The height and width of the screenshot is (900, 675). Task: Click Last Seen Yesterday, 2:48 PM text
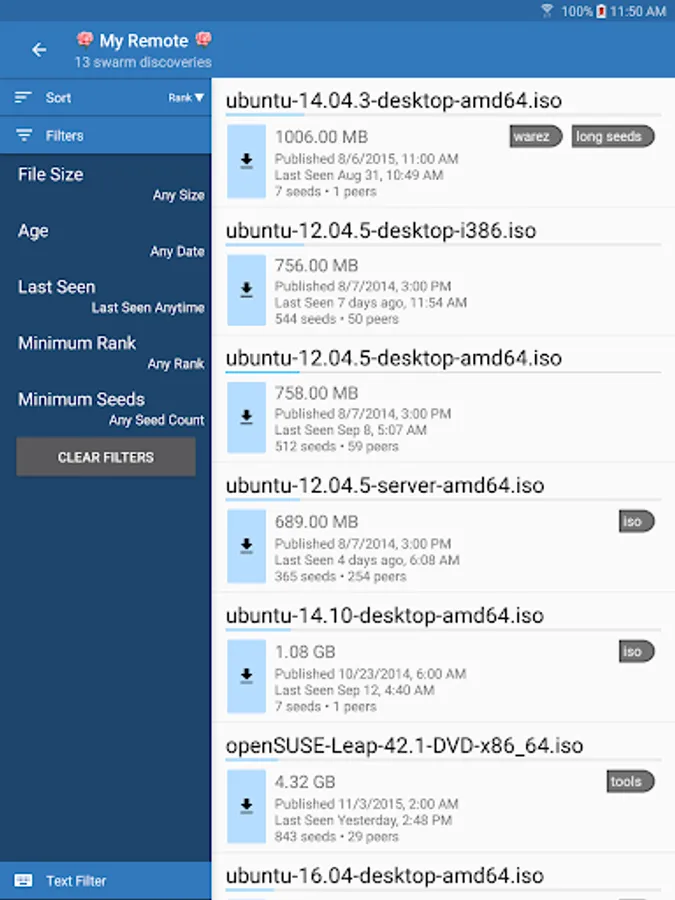tap(363, 820)
